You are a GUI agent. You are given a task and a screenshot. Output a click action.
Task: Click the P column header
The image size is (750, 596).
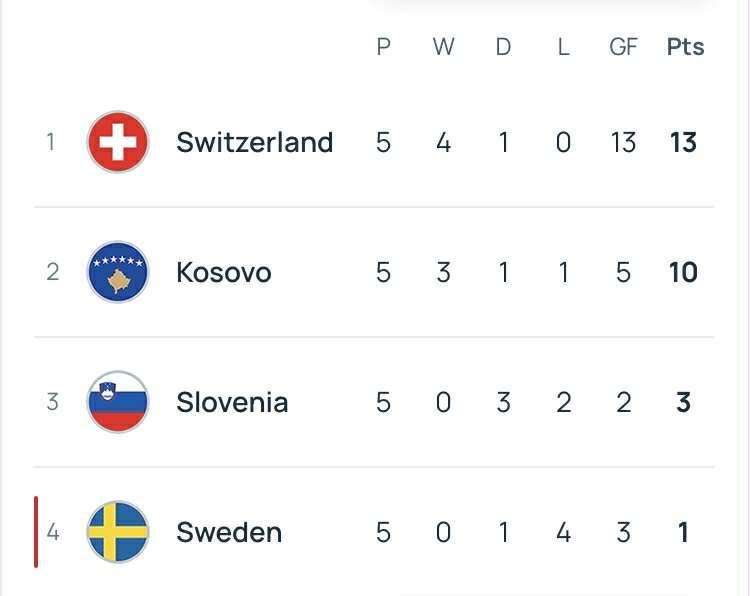click(x=383, y=47)
